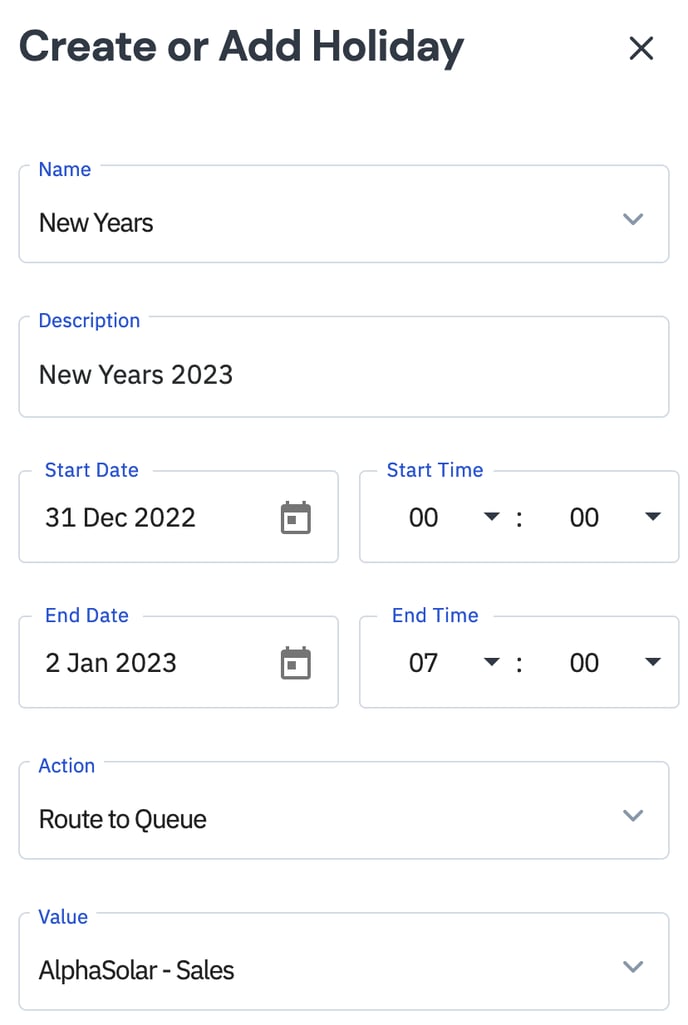Select the New Years name field

point(300,222)
